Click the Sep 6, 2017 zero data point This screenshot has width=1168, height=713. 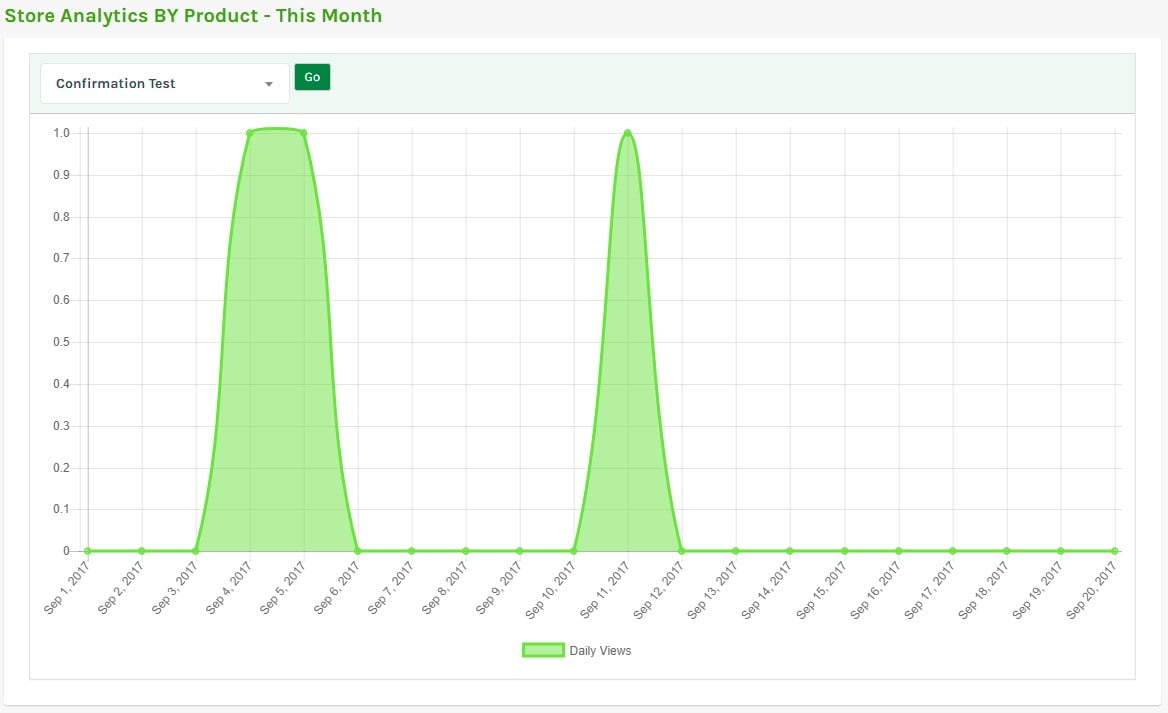pyautogui.click(x=358, y=551)
